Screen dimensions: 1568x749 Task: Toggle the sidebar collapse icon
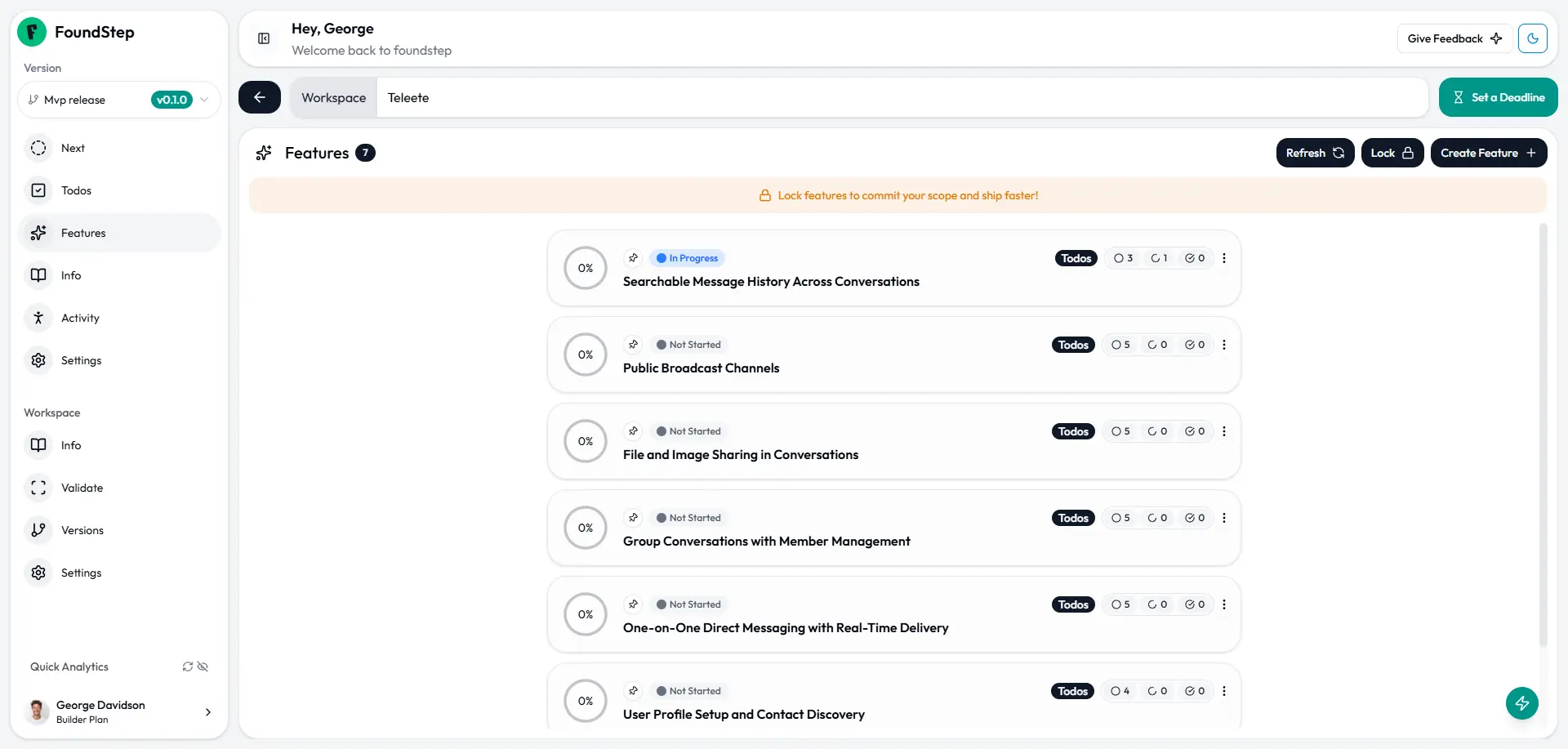pos(264,38)
